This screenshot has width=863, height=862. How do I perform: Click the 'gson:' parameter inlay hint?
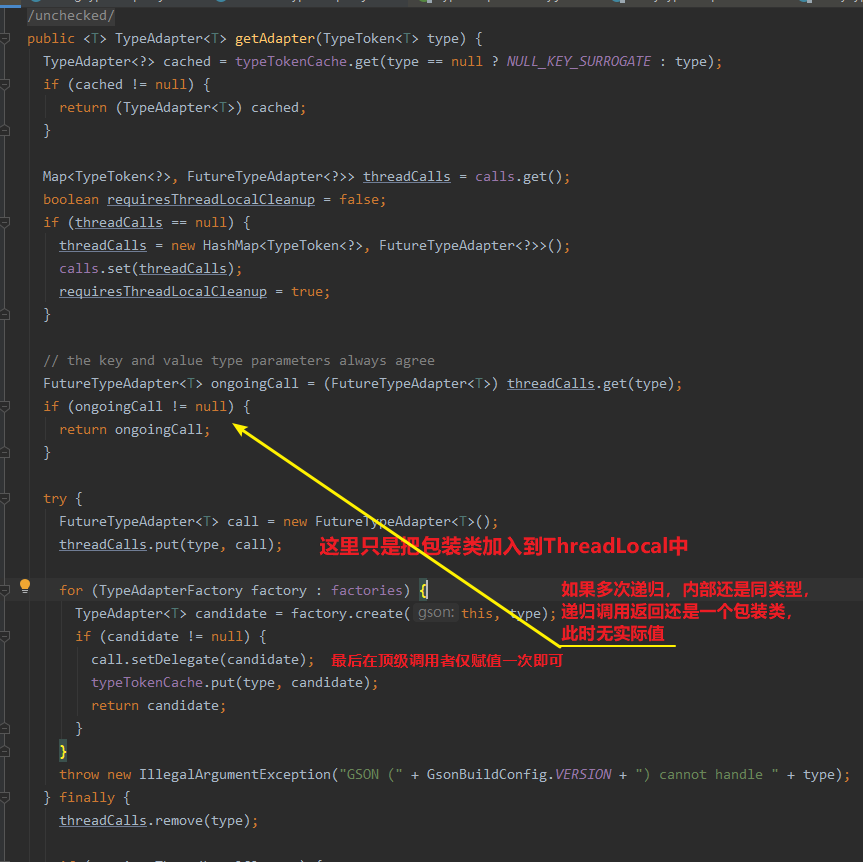pos(436,613)
